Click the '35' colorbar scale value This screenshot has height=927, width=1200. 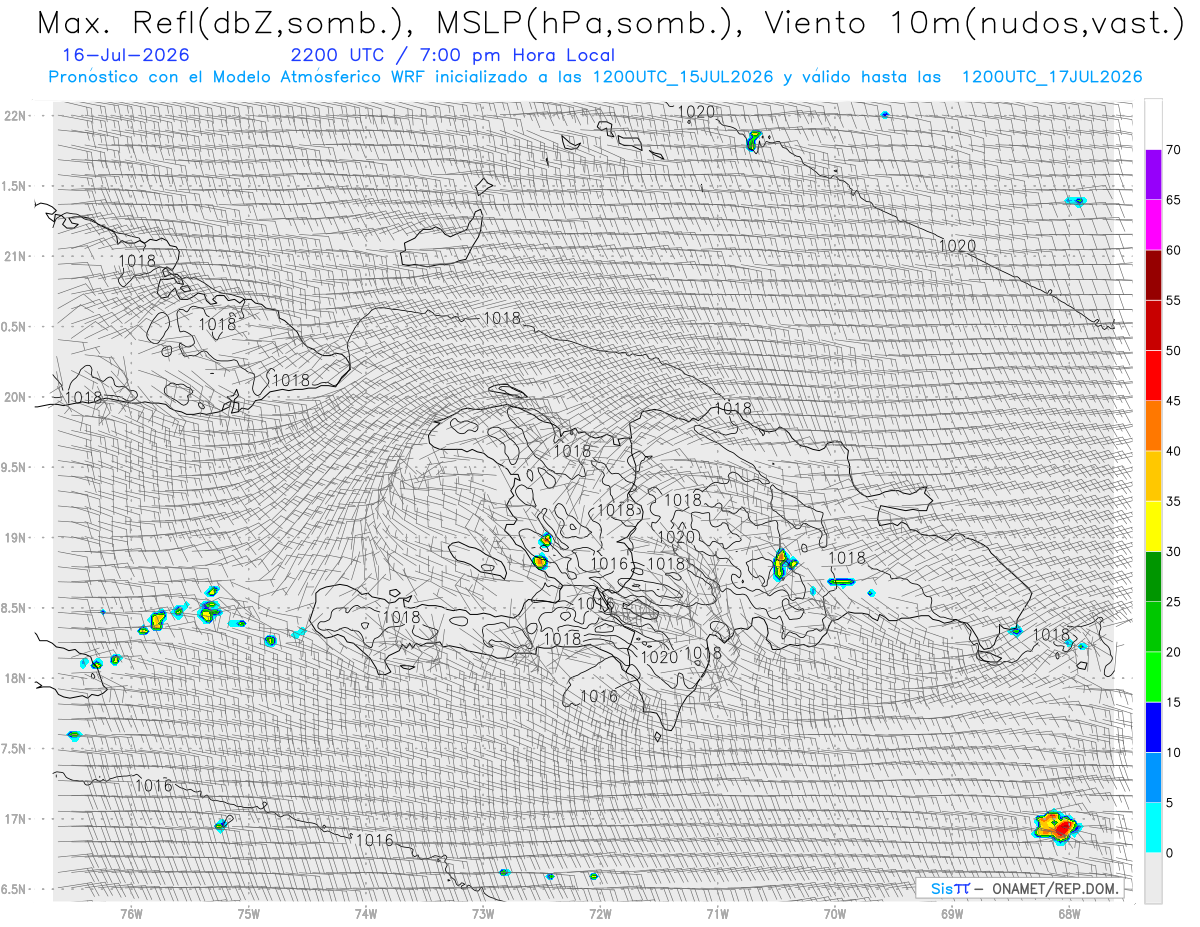(x=1174, y=501)
